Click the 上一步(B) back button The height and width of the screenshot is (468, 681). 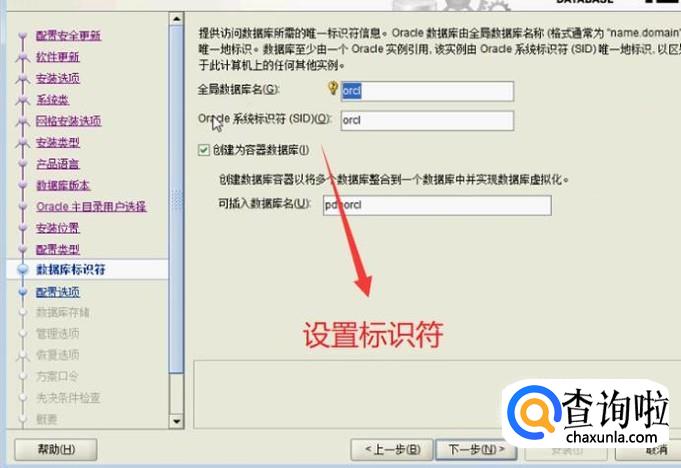(392, 449)
